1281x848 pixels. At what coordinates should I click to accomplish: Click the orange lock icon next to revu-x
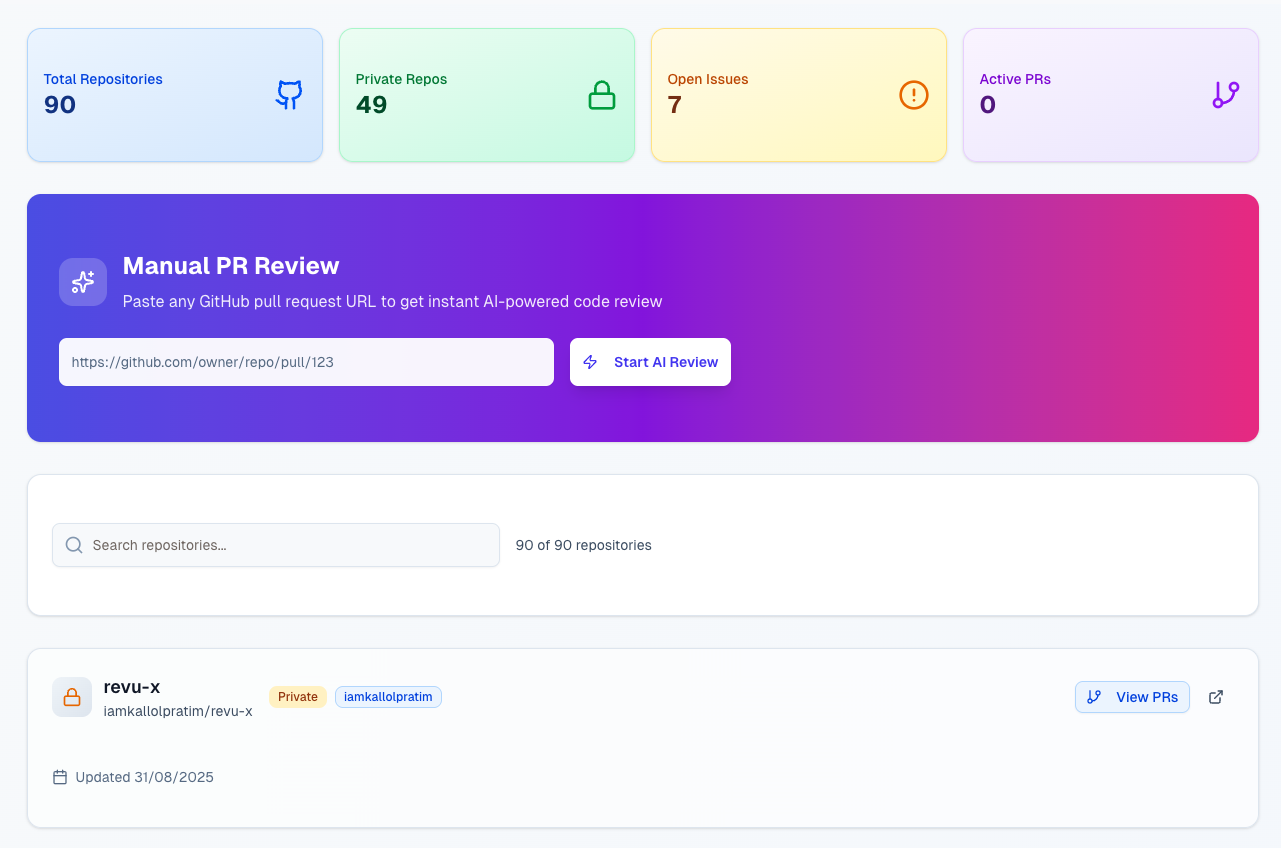[x=72, y=697]
